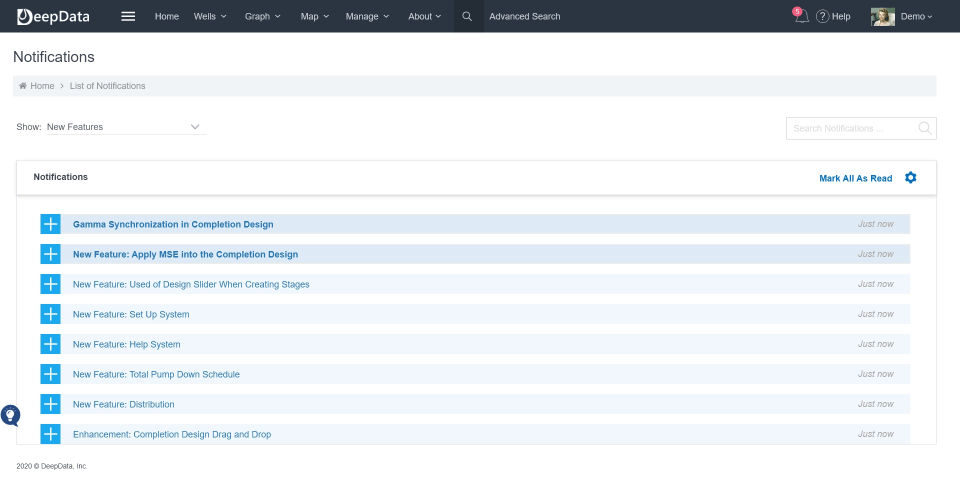Go to Home in top navbar
The image size is (960, 484).
point(167,17)
